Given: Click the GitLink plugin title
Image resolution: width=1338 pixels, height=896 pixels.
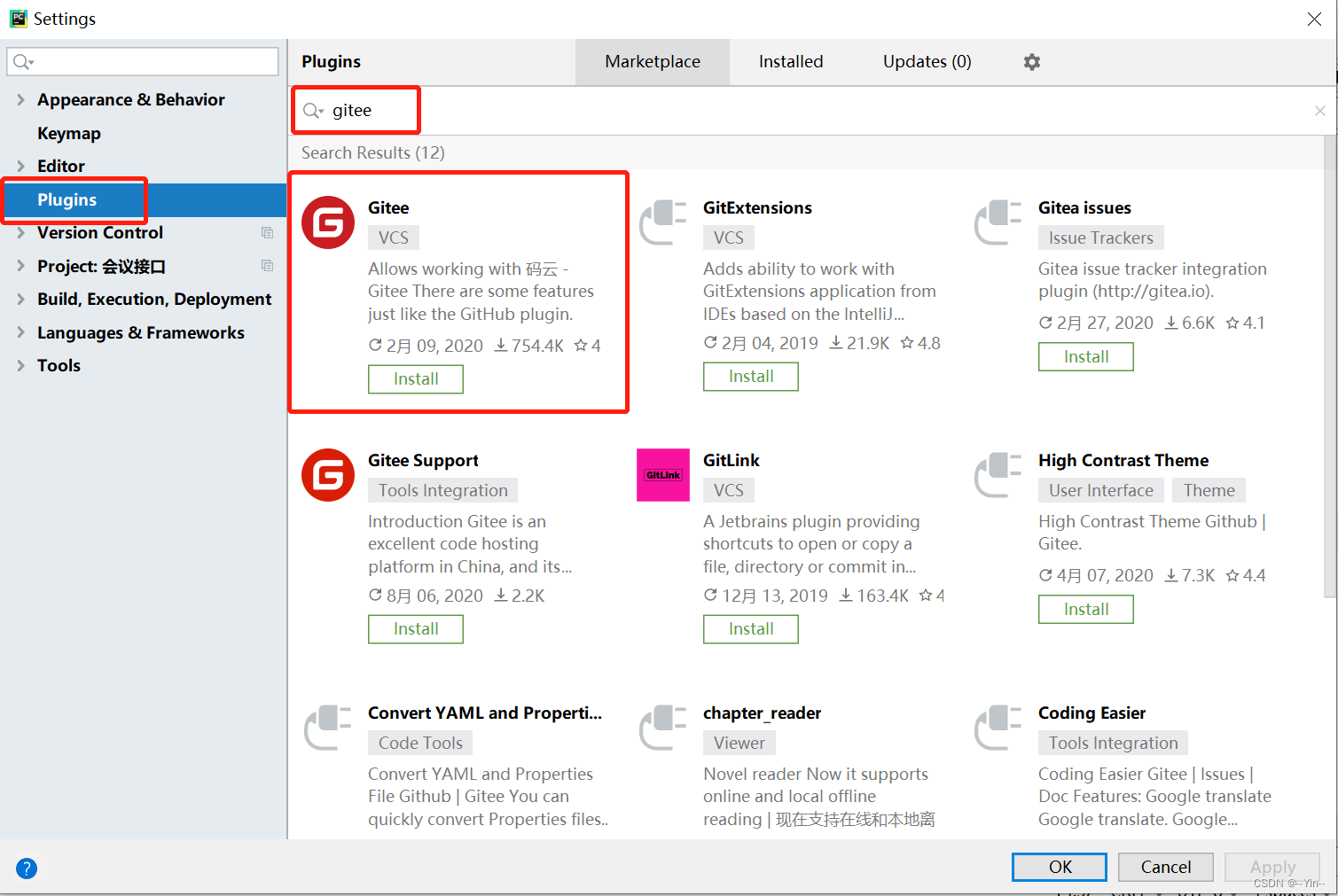Looking at the screenshot, I should coord(732,460).
